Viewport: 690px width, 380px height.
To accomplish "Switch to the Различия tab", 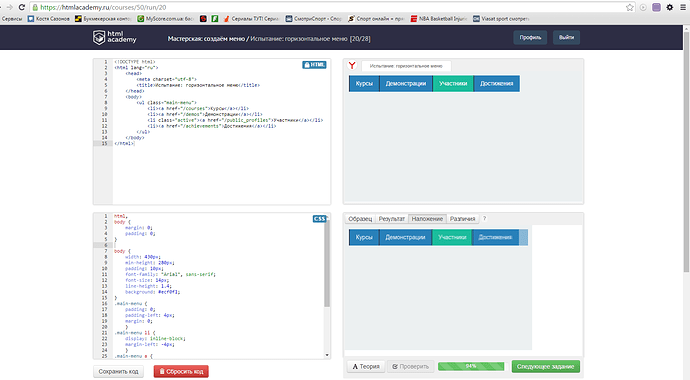I will pos(462,219).
